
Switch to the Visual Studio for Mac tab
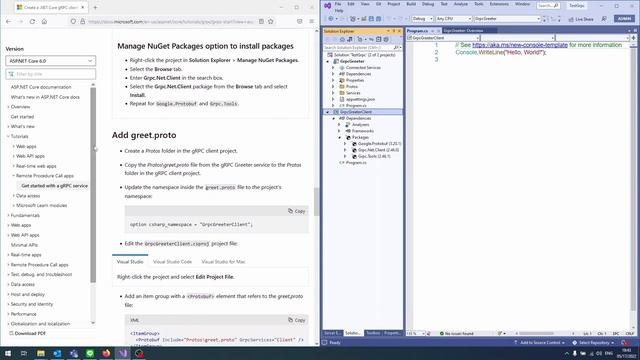tap(223, 262)
